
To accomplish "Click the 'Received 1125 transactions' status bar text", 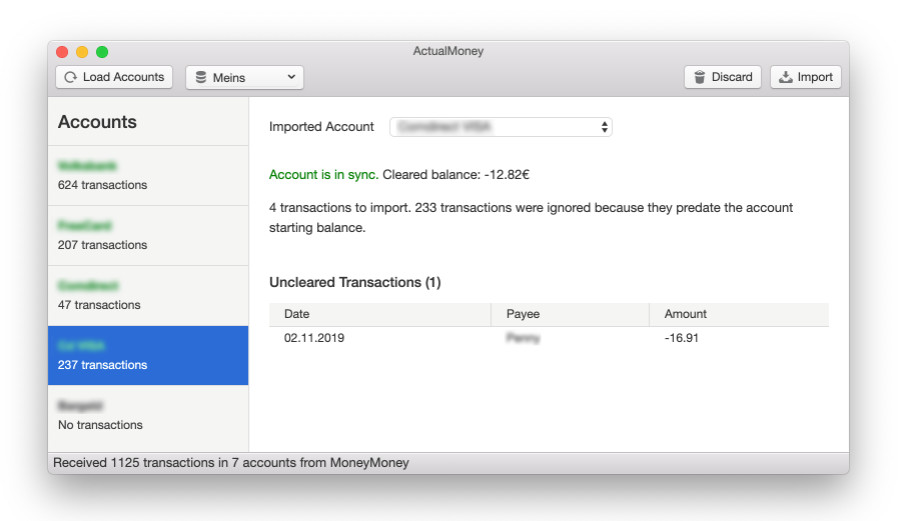I will coord(231,462).
